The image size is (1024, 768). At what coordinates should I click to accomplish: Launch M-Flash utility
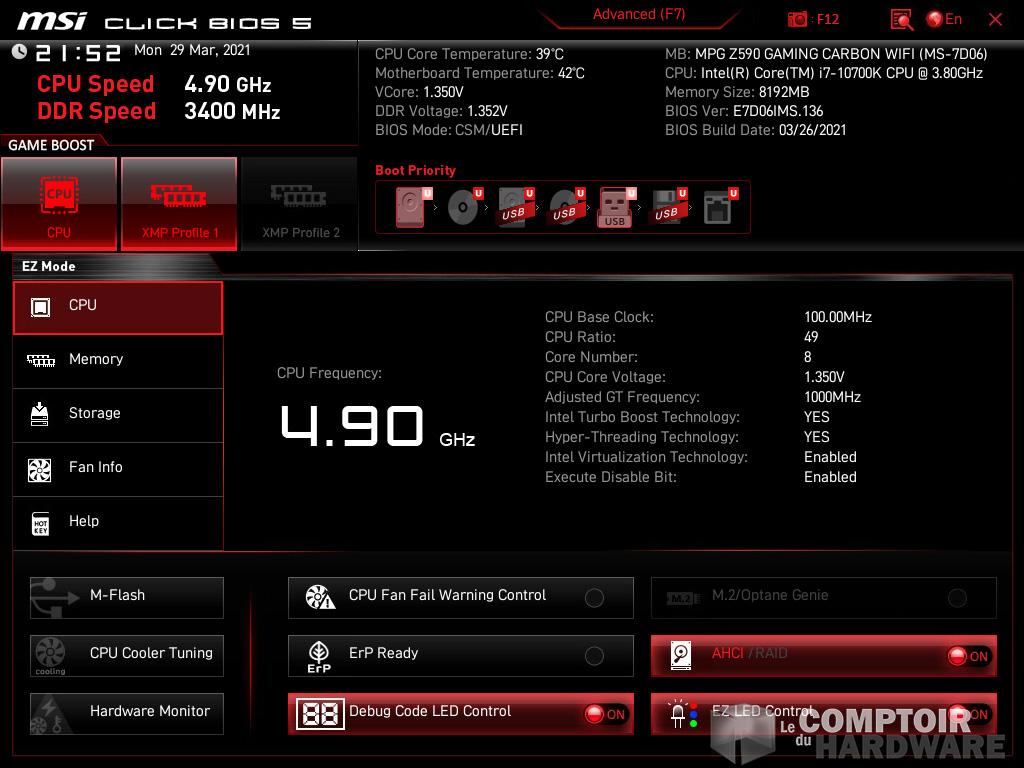(x=127, y=597)
